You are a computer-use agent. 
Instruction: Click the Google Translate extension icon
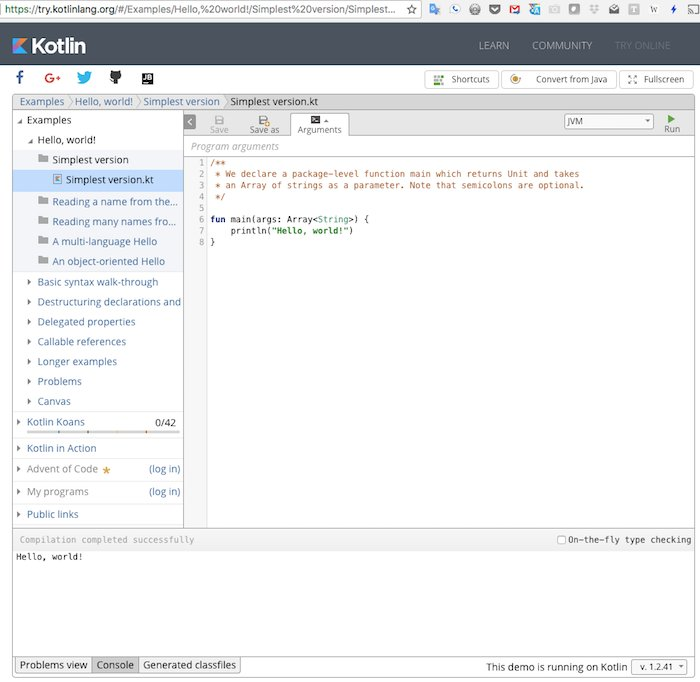[x=434, y=9]
